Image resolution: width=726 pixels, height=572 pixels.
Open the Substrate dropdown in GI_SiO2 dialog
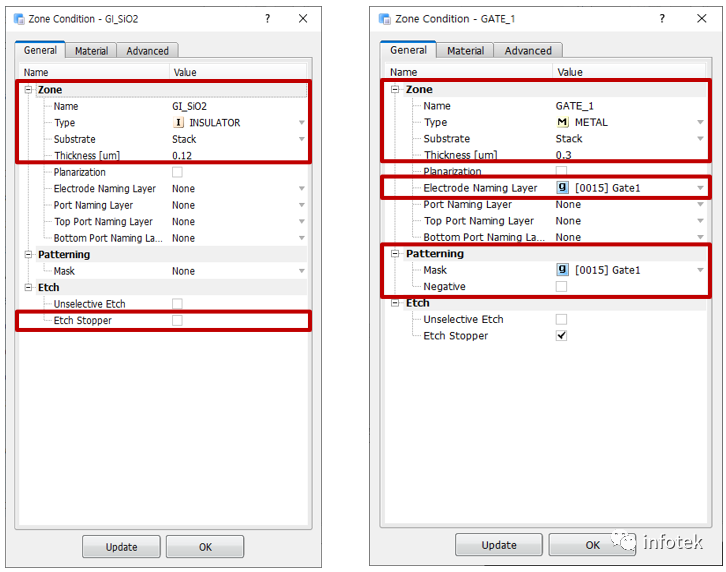[x=301, y=139]
